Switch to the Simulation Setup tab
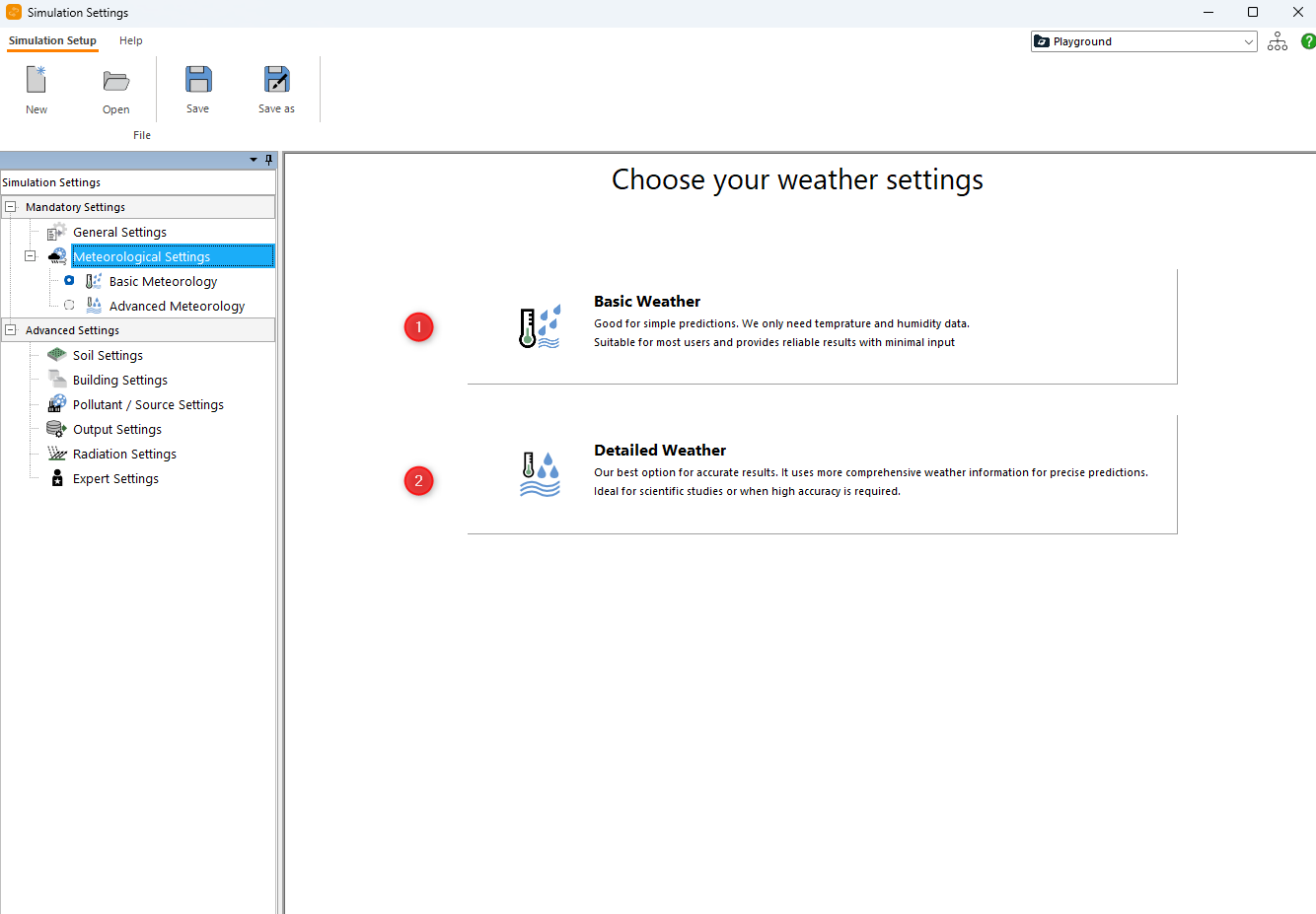Image resolution: width=1316 pixels, height=914 pixels. click(x=52, y=40)
